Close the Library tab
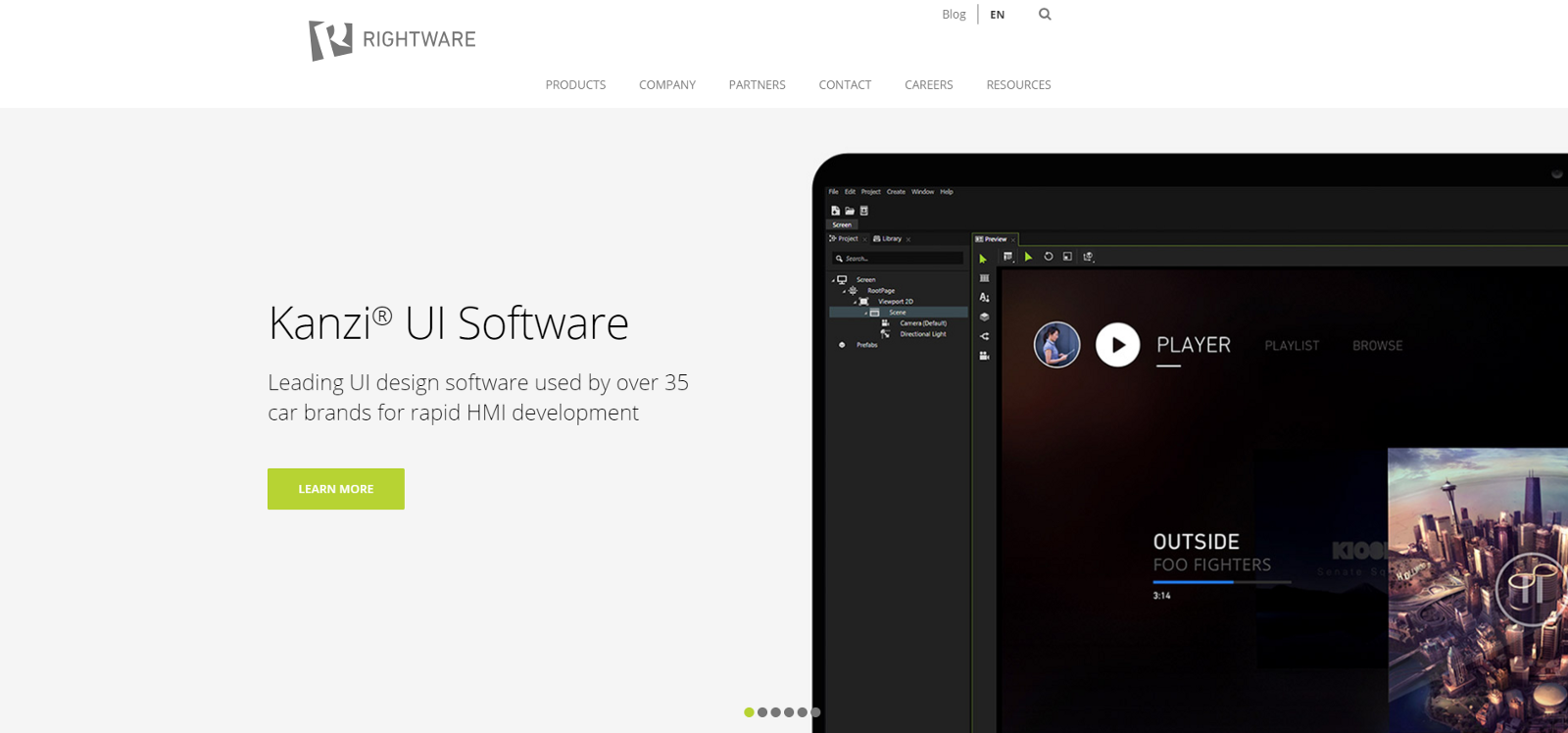This screenshot has height=733, width=1568. click(908, 239)
